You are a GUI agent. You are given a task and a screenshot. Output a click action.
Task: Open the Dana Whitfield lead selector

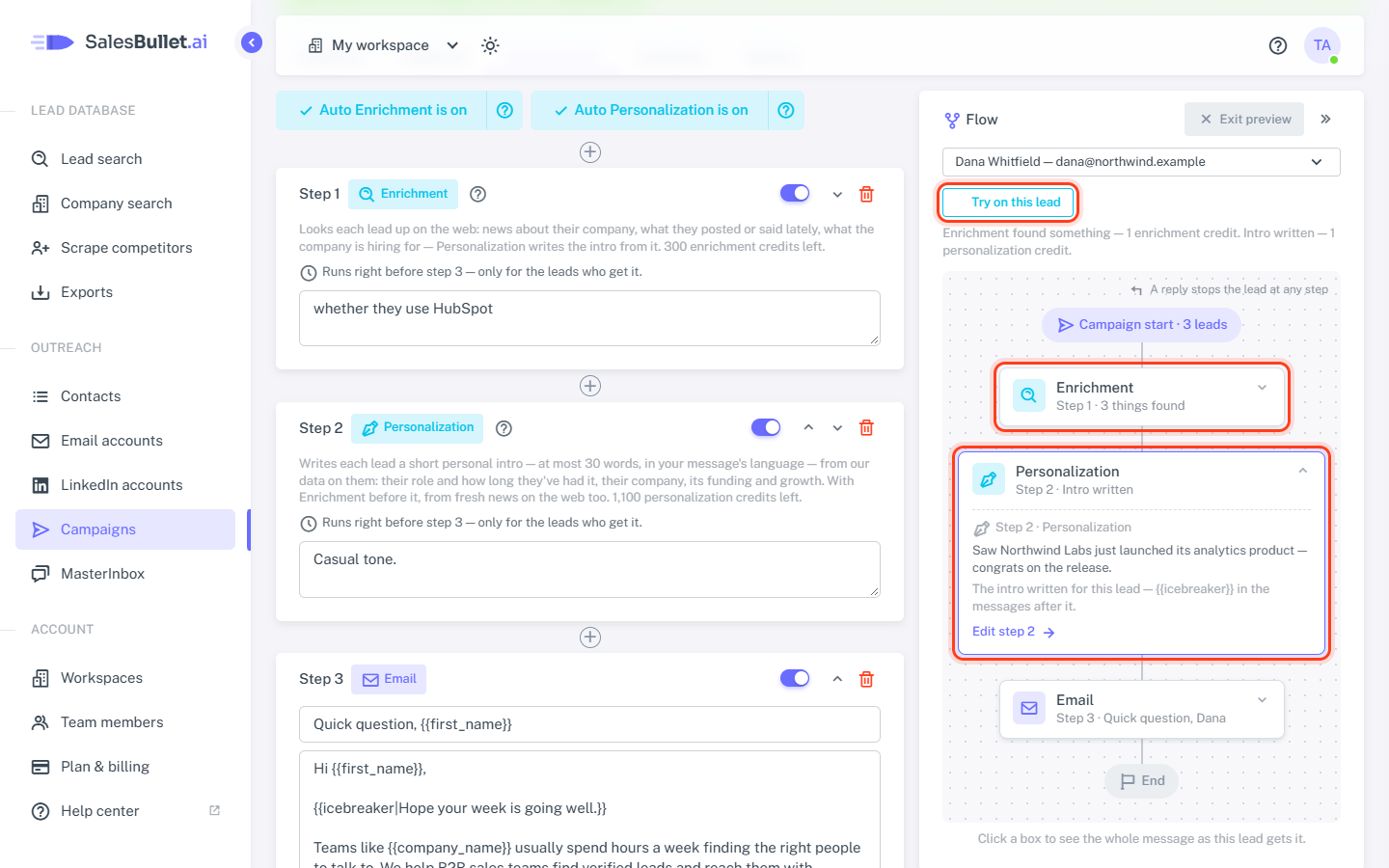(1141, 162)
